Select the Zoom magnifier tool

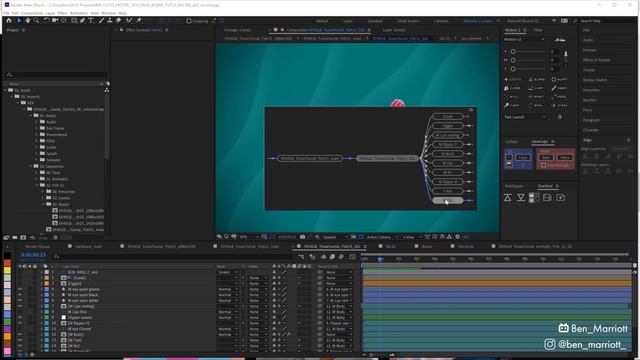tap(36, 20)
